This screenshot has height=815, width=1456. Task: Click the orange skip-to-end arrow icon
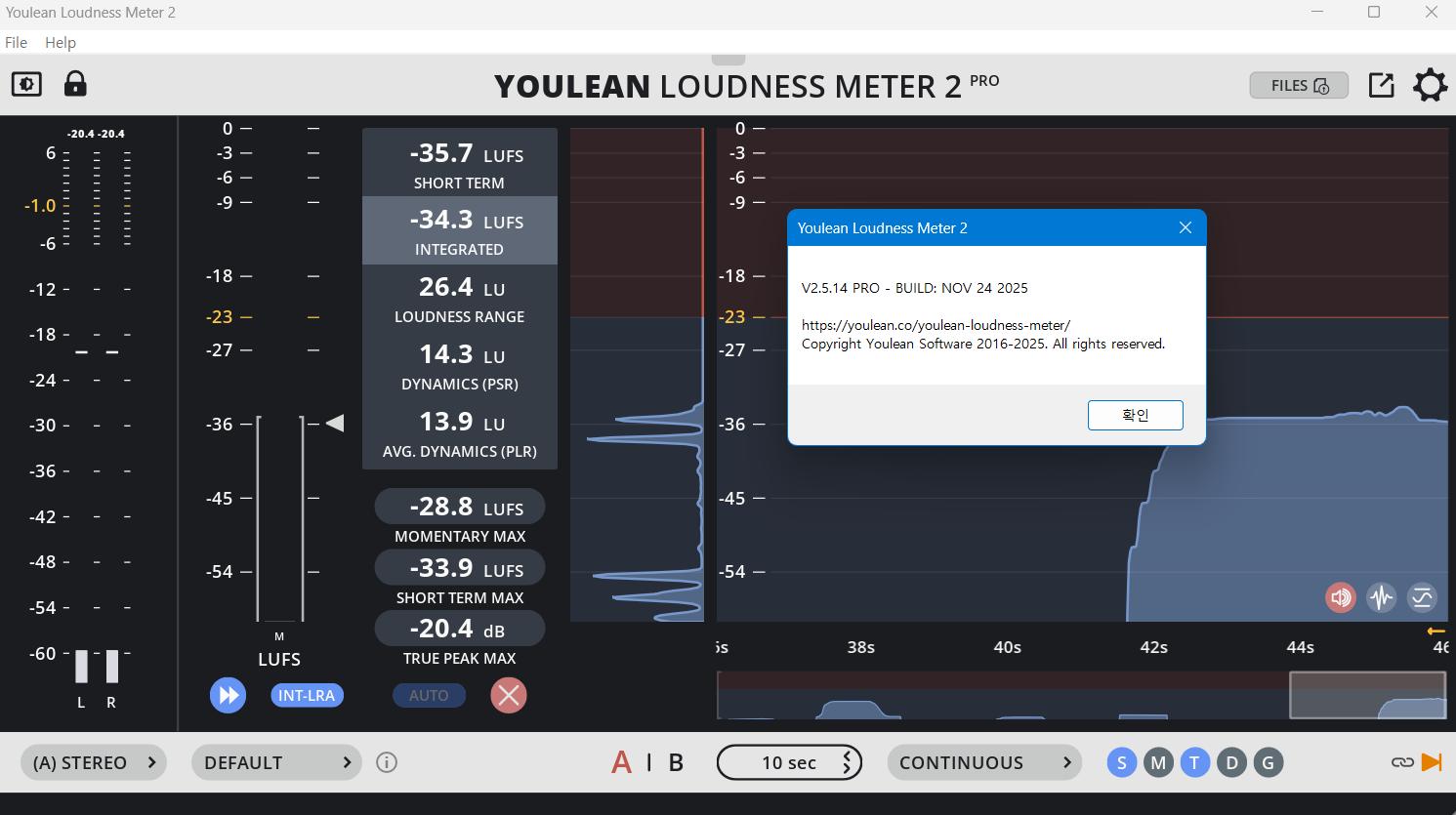click(x=1431, y=762)
